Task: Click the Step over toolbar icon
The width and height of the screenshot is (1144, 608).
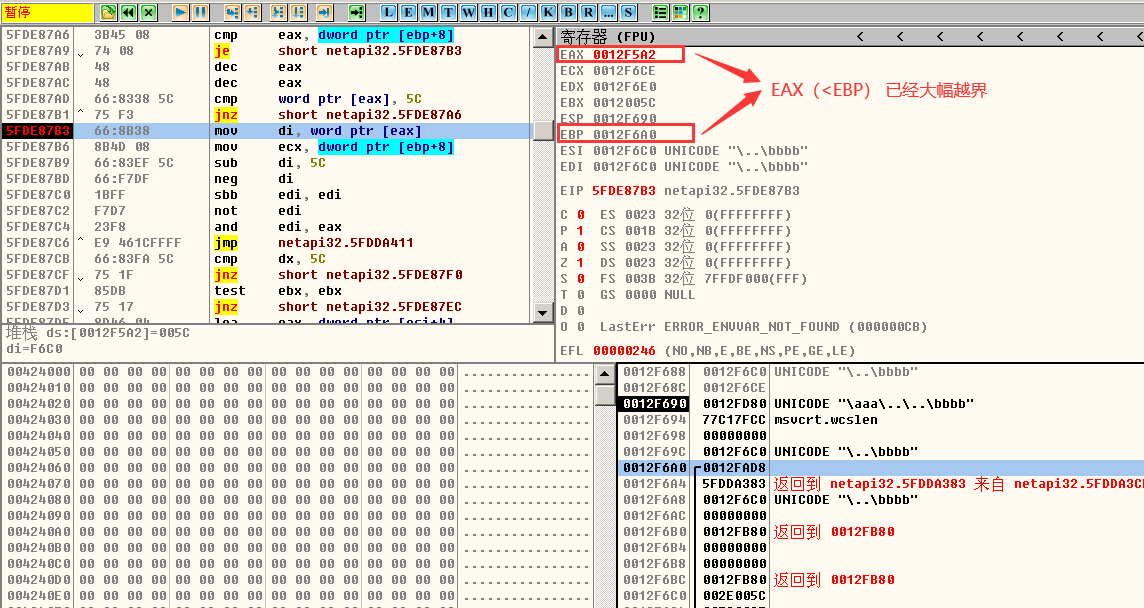Action: 252,12
